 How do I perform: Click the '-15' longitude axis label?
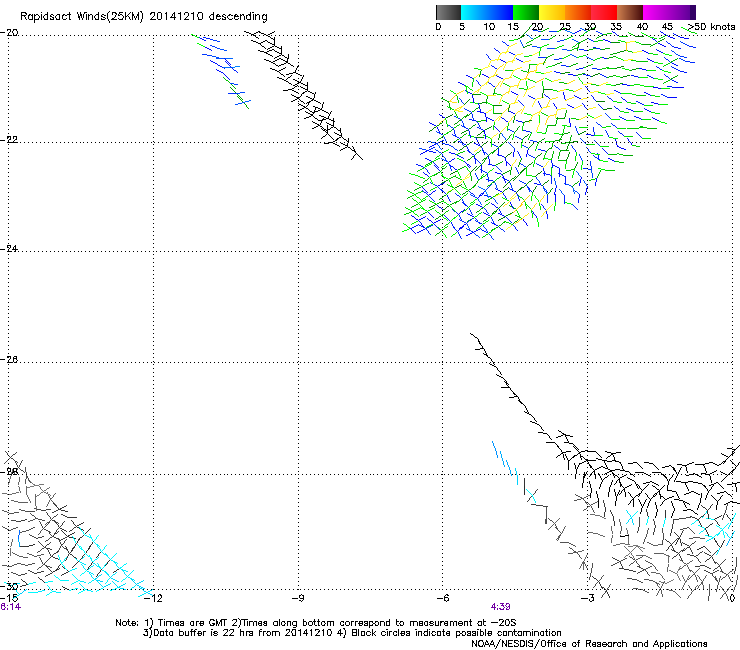tap(9, 598)
